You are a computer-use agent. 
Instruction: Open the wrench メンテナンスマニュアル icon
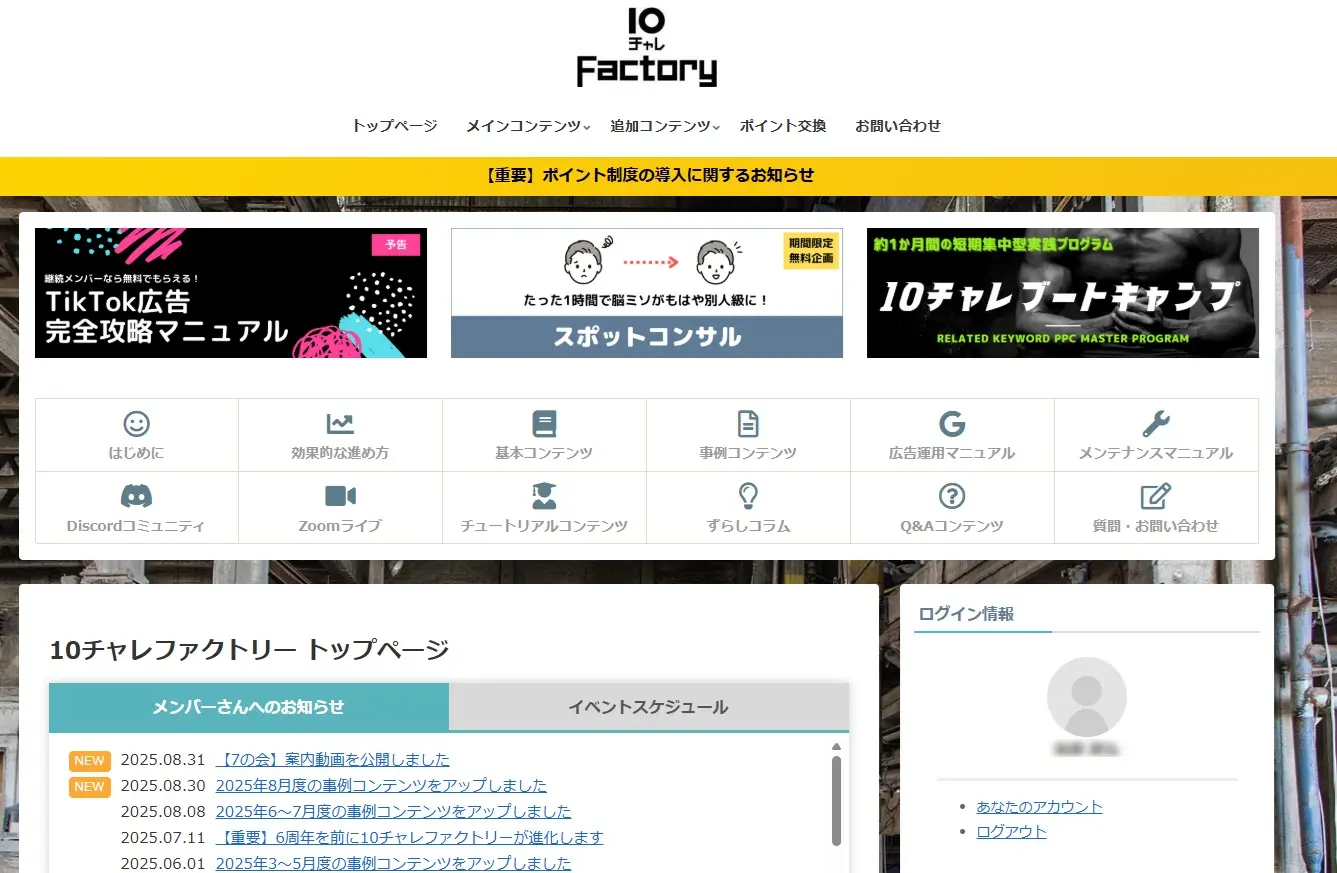[1156, 424]
